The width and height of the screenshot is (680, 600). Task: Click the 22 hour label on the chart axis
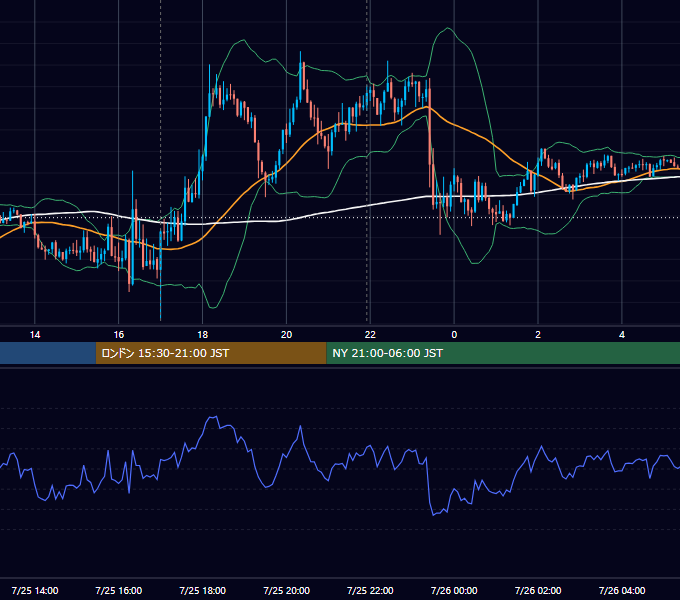pos(370,335)
